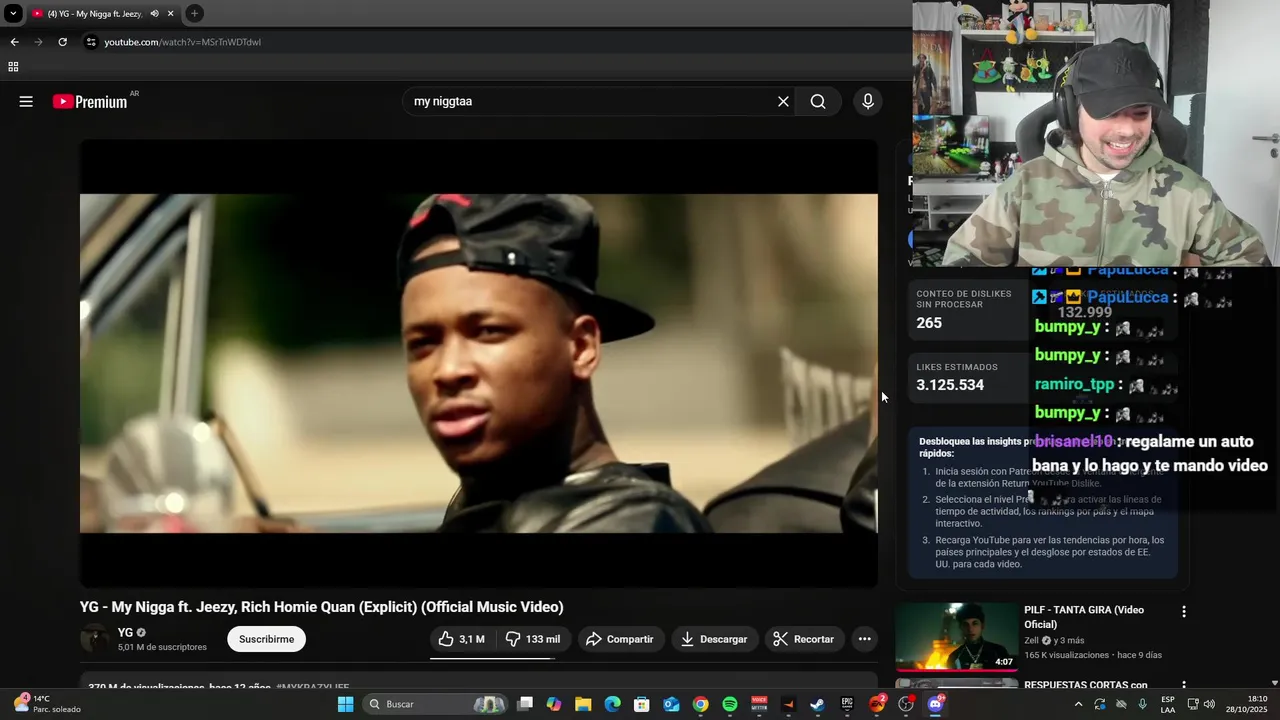Screen dimensions: 1280x720
Task: Switch to Chrome on the taskbar
Action: coord(700,704)
